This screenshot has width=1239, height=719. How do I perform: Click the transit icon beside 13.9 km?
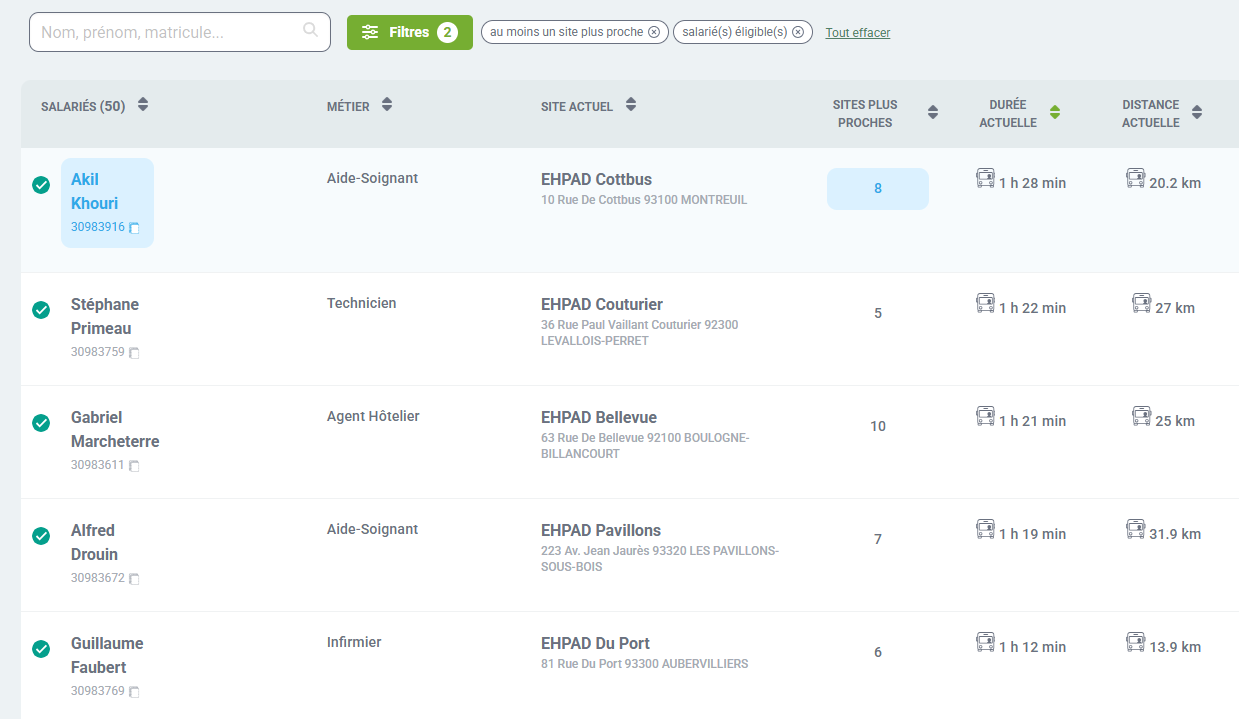(1135, 642)
